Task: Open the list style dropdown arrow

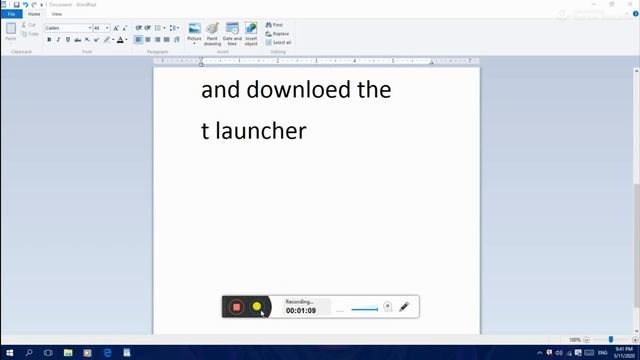Action: [164, 28]
